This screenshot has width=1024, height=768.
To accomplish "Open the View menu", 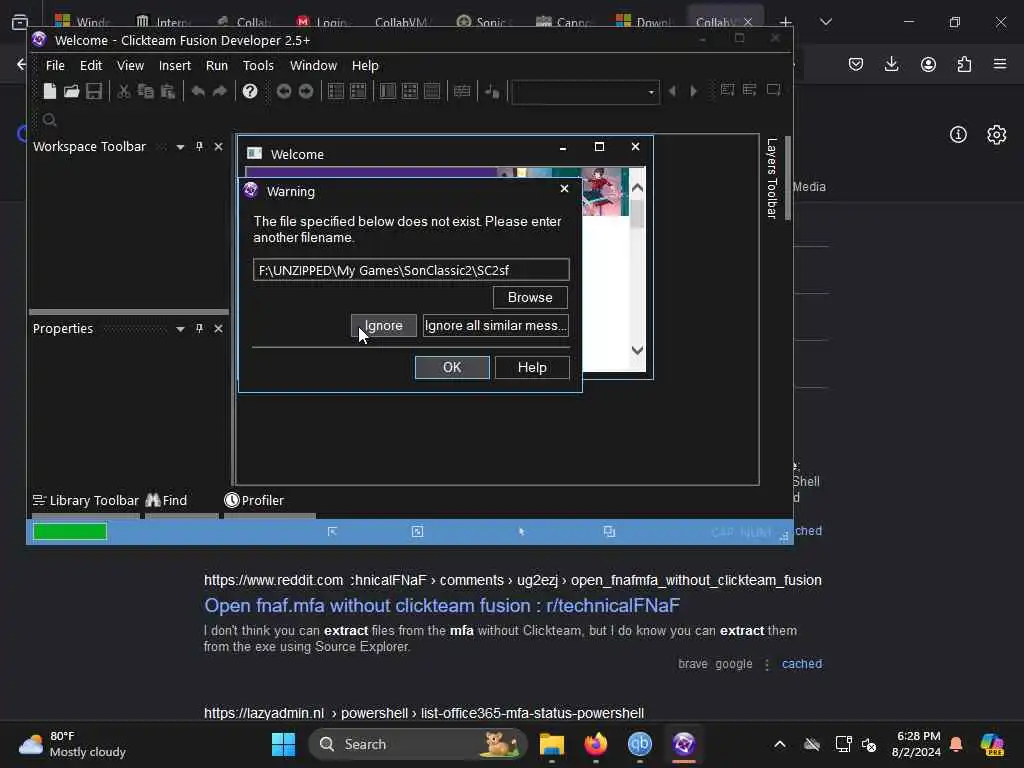I will (130, 65).
